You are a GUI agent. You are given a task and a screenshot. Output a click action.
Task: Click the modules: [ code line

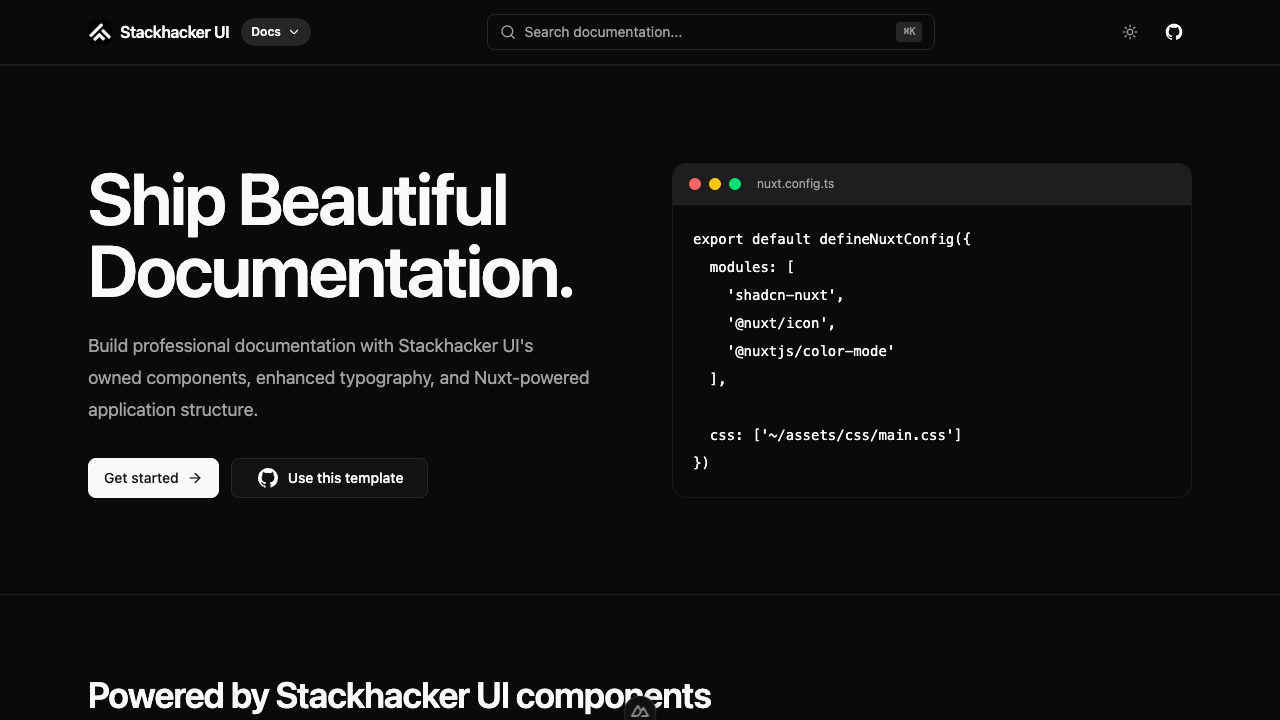tap(751, 267)
